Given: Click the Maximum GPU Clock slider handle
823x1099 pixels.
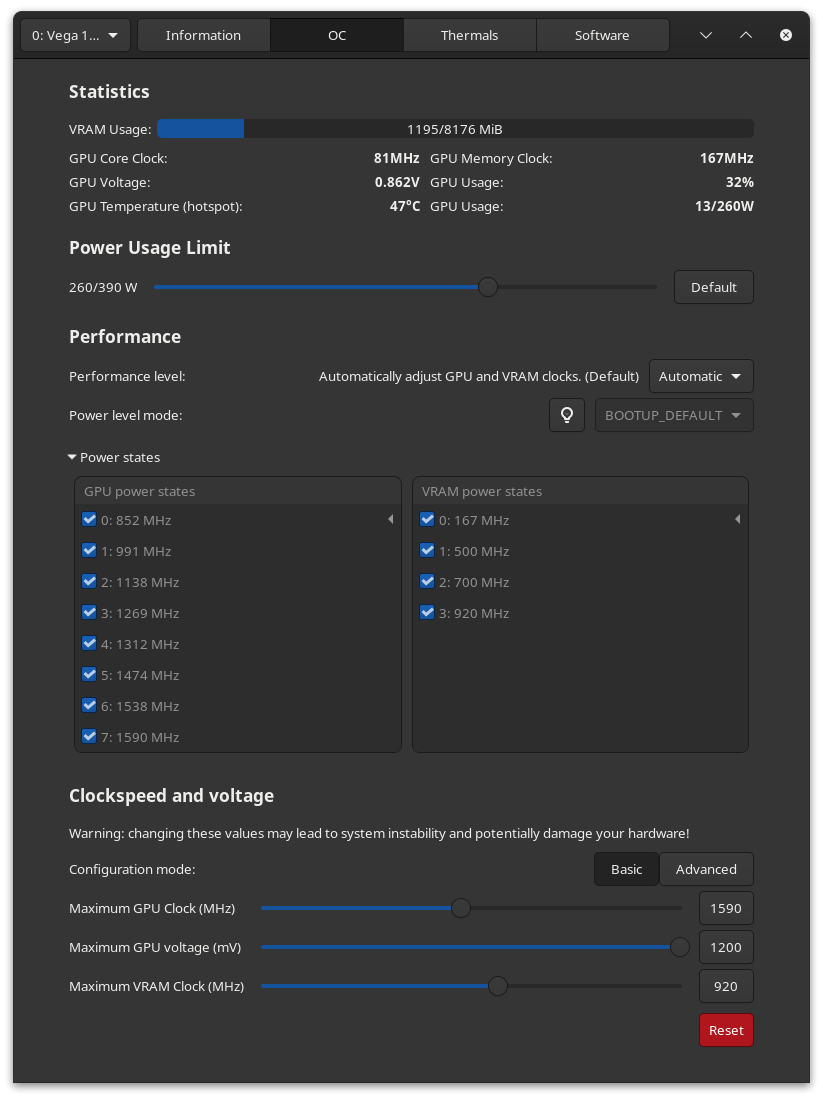Looking at the screenshot, I should pyautogui.click(x=461, y=908).
